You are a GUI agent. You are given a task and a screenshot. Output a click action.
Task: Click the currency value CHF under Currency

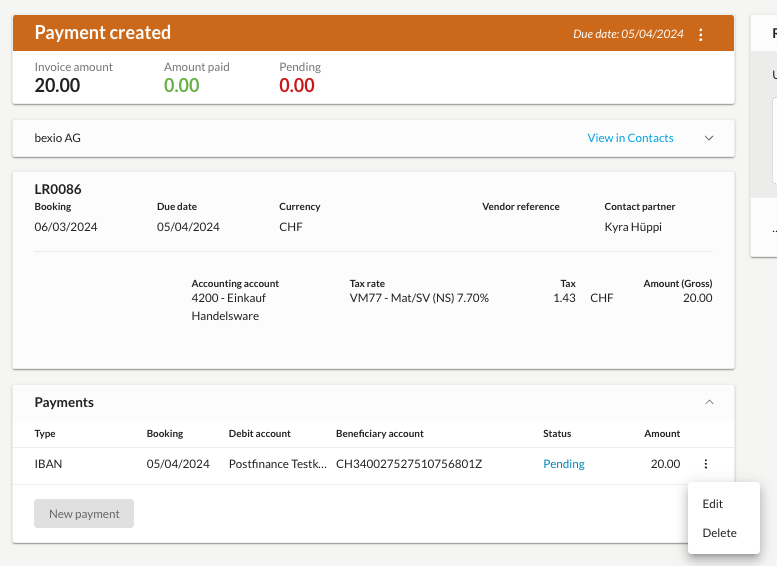click(291, 227)
